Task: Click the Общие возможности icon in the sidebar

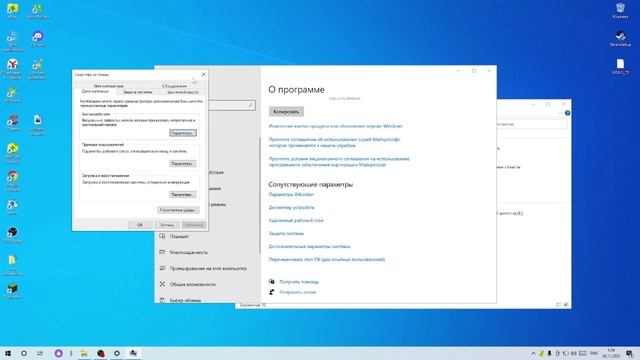Action: (162, 284)
